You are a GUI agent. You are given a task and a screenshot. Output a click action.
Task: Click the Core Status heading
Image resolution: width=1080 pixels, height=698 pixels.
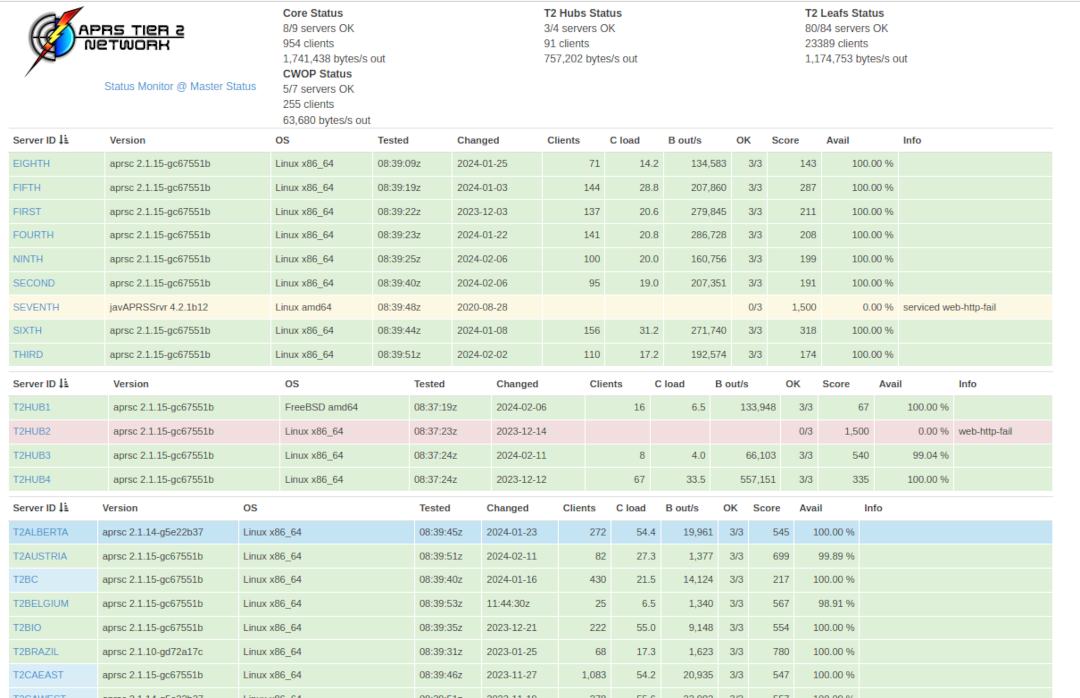coord(313,13)
